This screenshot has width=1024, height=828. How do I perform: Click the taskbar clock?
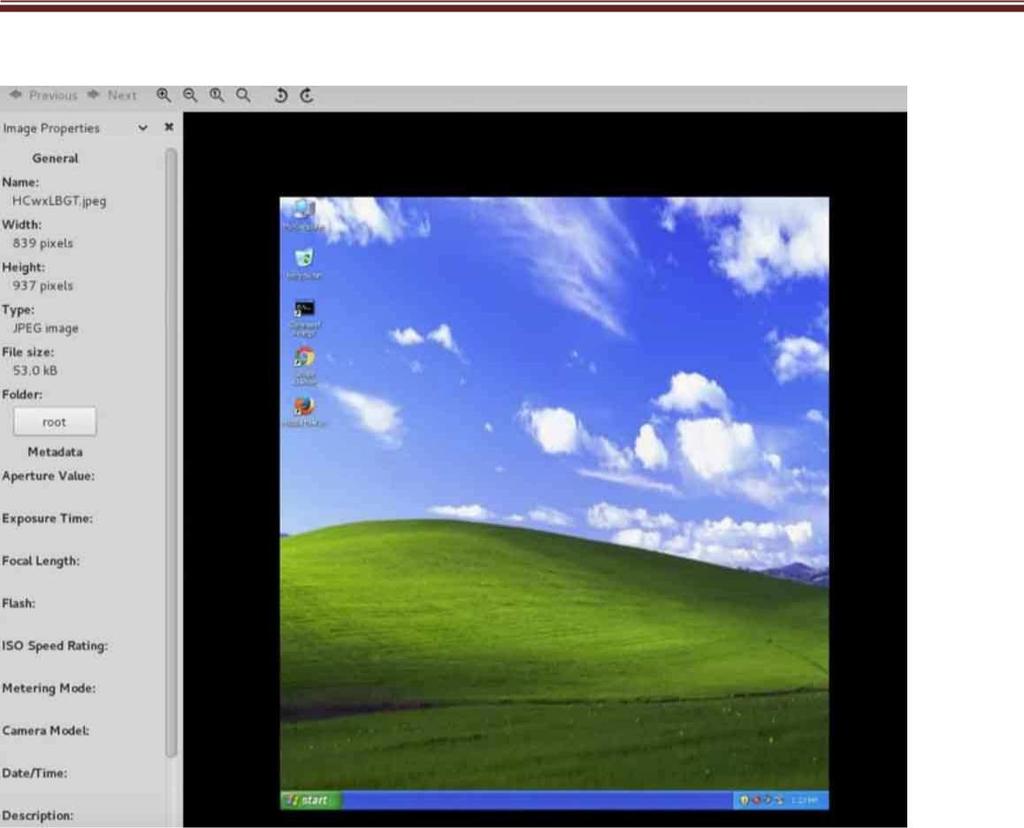click(x=803, y=800)
